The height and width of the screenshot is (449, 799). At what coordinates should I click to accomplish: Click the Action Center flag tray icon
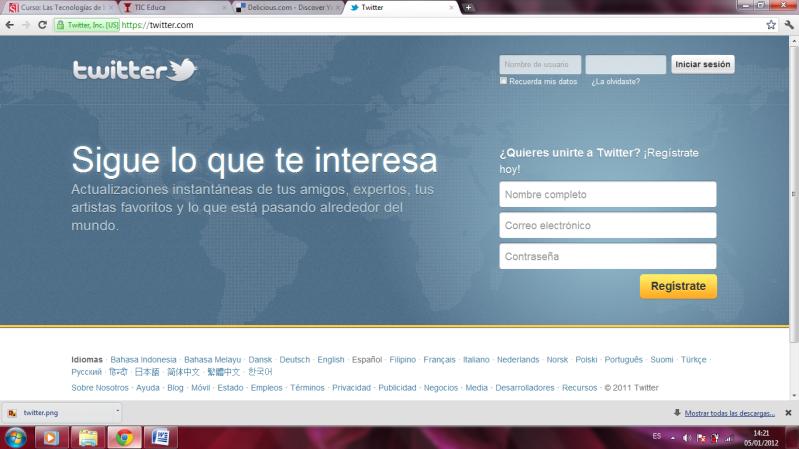[x=701, y=438]
